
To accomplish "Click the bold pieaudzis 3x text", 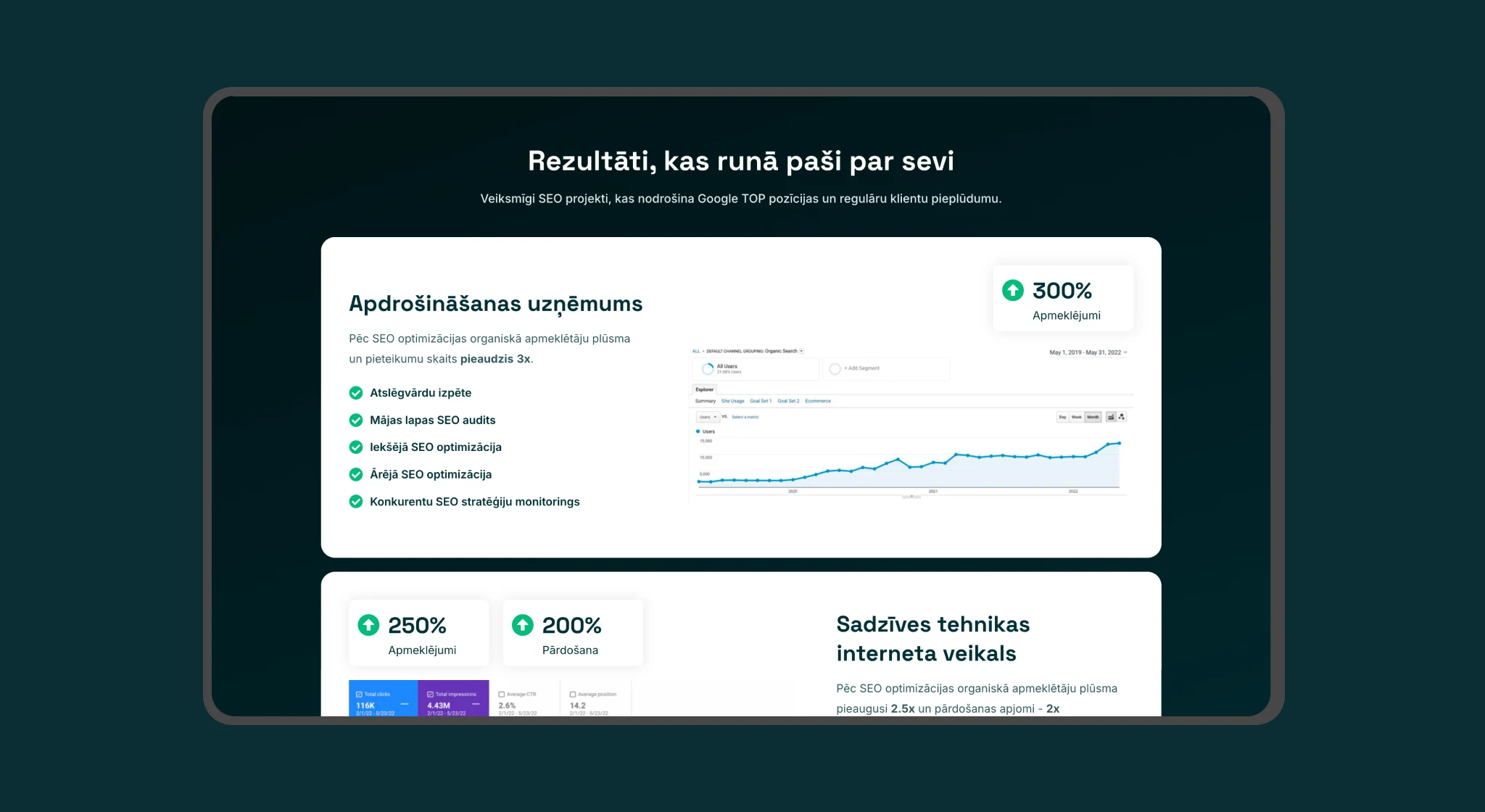I will pyautogui.click(x=495, y=359).
